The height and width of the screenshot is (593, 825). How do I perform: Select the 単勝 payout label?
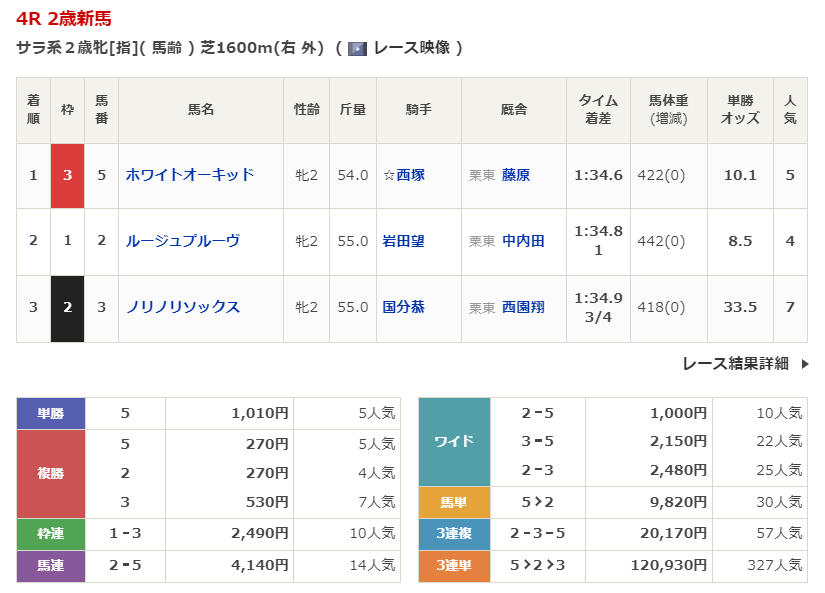pos(51,413)
